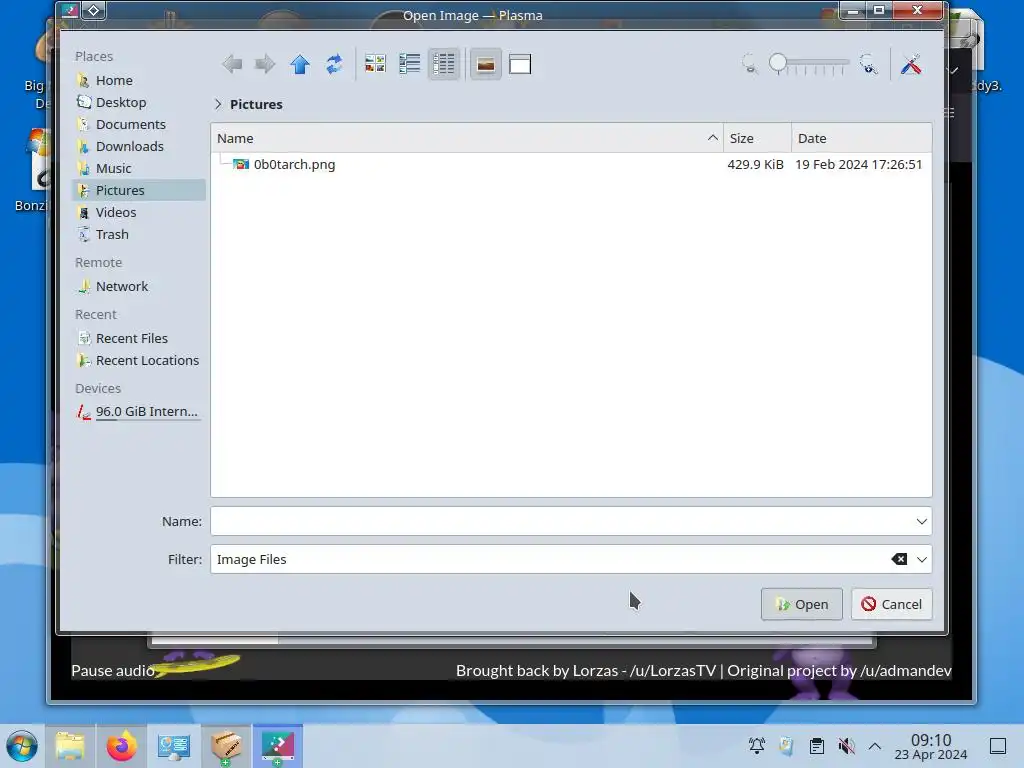Click the zoom in magnifier icon

point(869,64)
